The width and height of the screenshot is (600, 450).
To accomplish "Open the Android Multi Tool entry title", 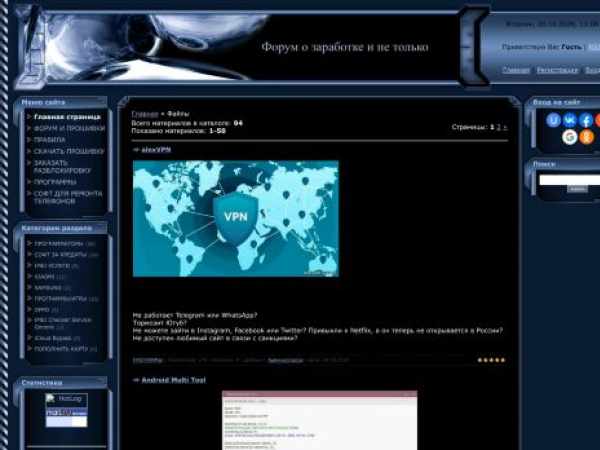I will click(173, 380).
